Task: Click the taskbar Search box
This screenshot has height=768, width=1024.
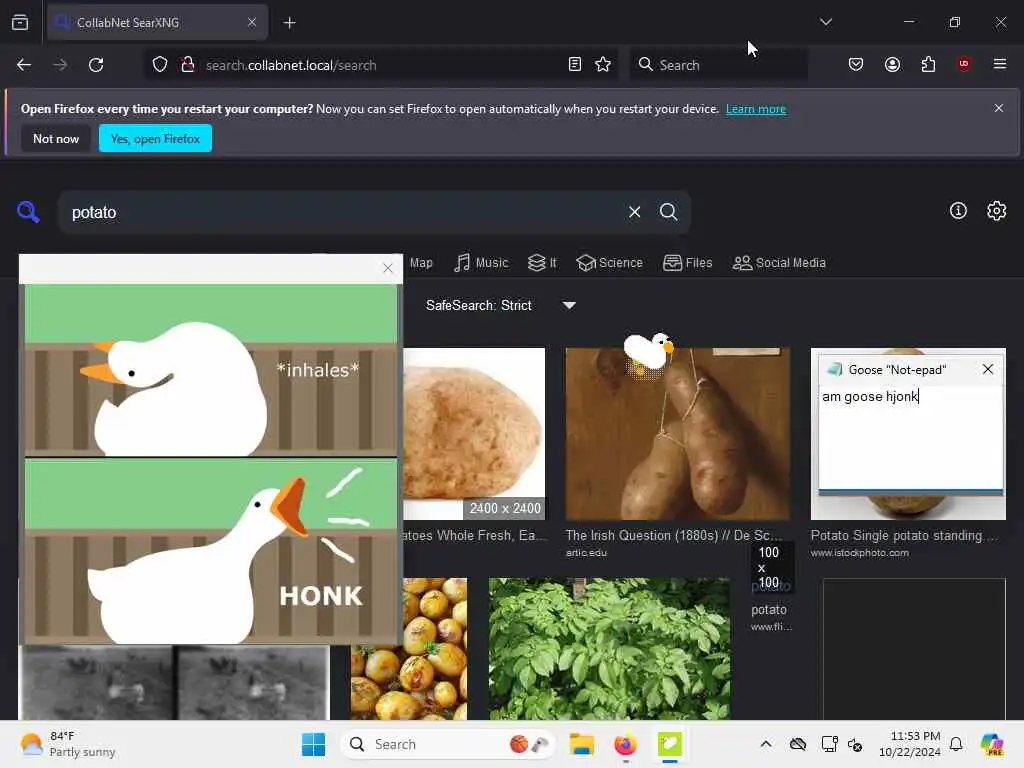Action: tap(448, 744)
